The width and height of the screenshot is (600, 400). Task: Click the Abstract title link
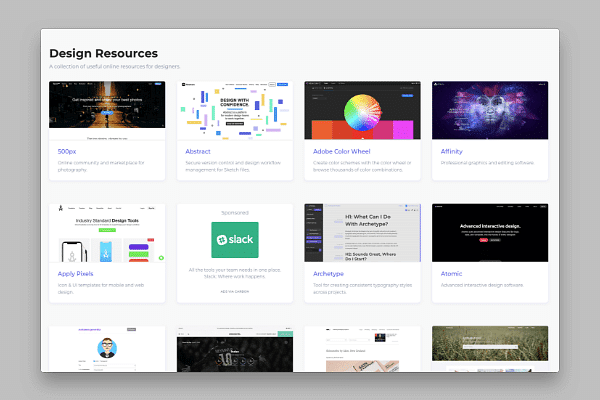197,151
